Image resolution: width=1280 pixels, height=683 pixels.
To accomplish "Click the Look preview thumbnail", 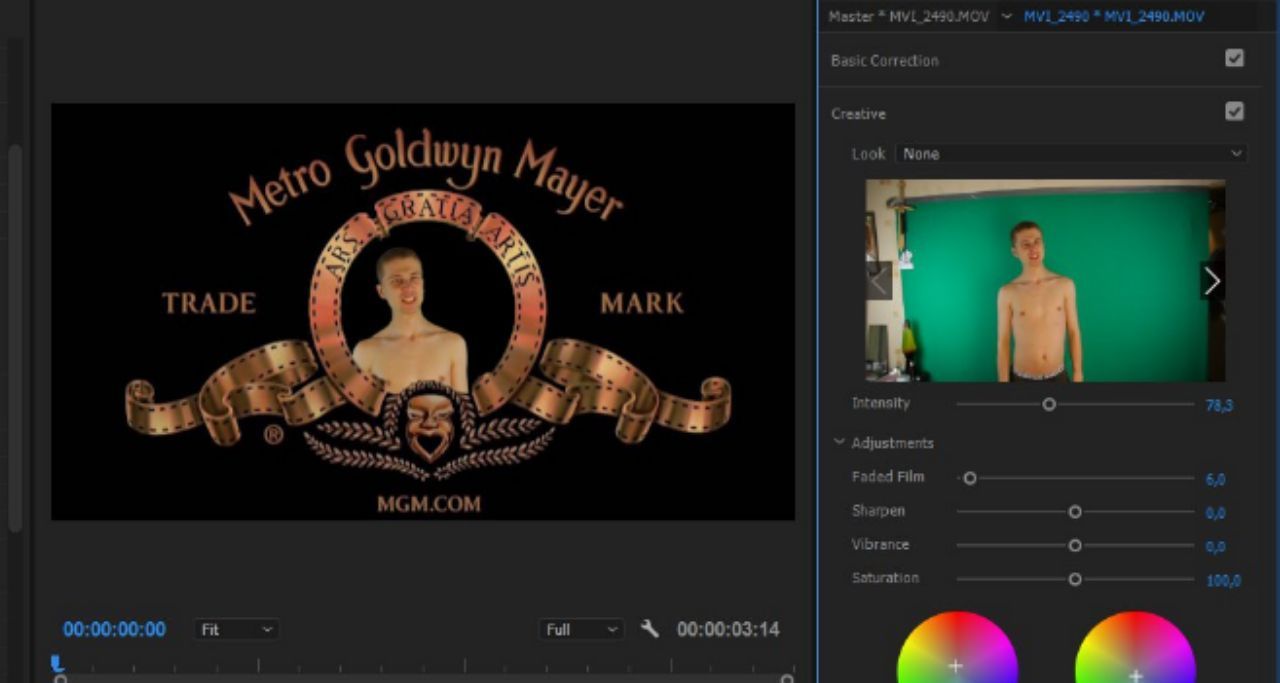I will [1045, 281].
